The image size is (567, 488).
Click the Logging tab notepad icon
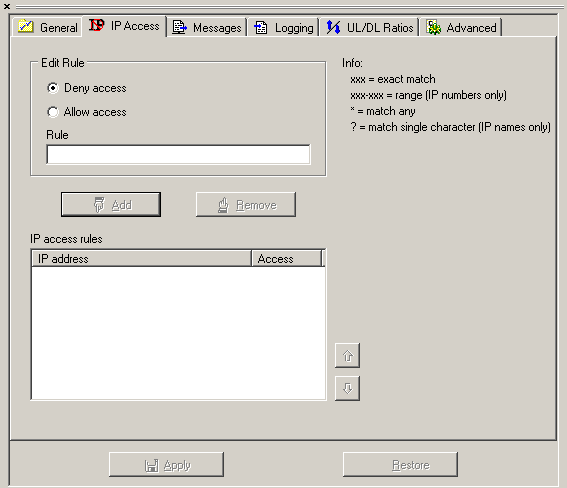[x=261, y=27]
